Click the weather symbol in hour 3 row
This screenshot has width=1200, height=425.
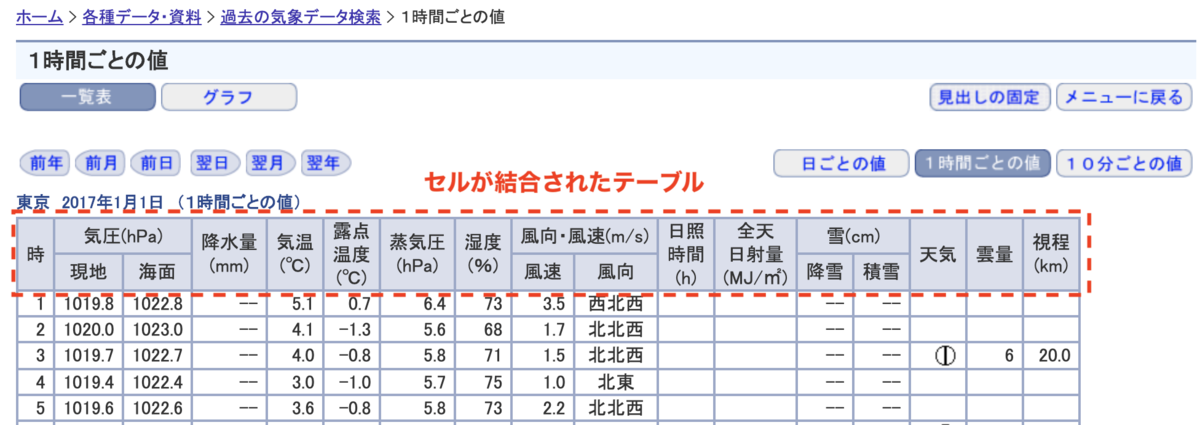(943, 355)
